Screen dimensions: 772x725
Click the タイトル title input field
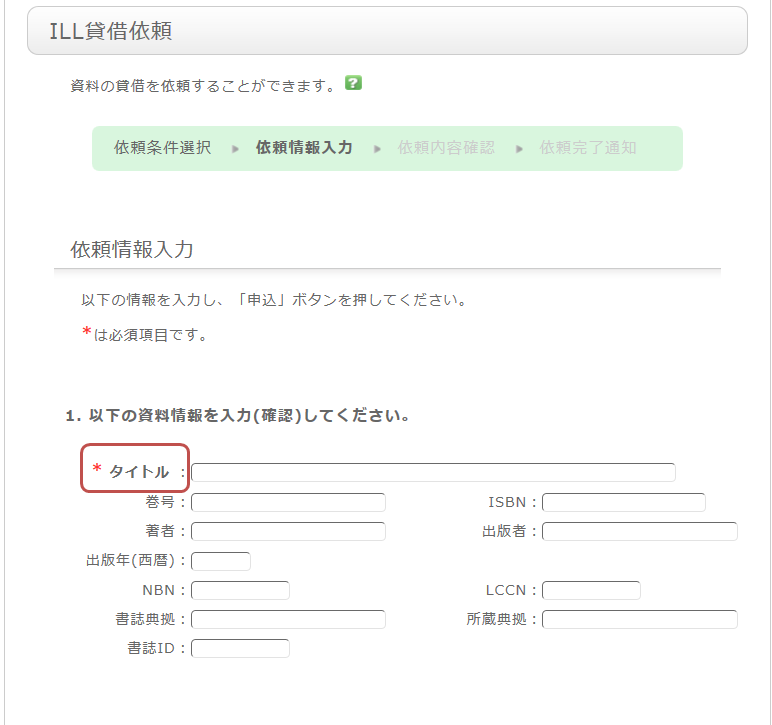point(433,472)
